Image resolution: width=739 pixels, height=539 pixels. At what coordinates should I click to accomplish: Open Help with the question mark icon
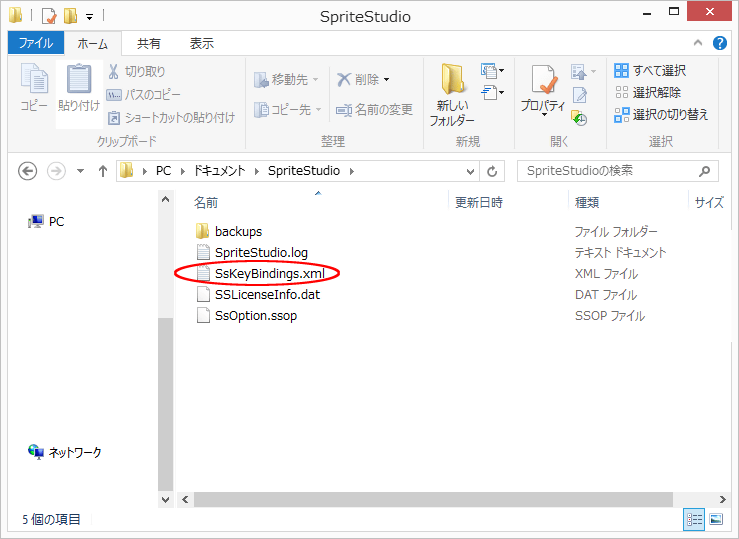point(720,43)
